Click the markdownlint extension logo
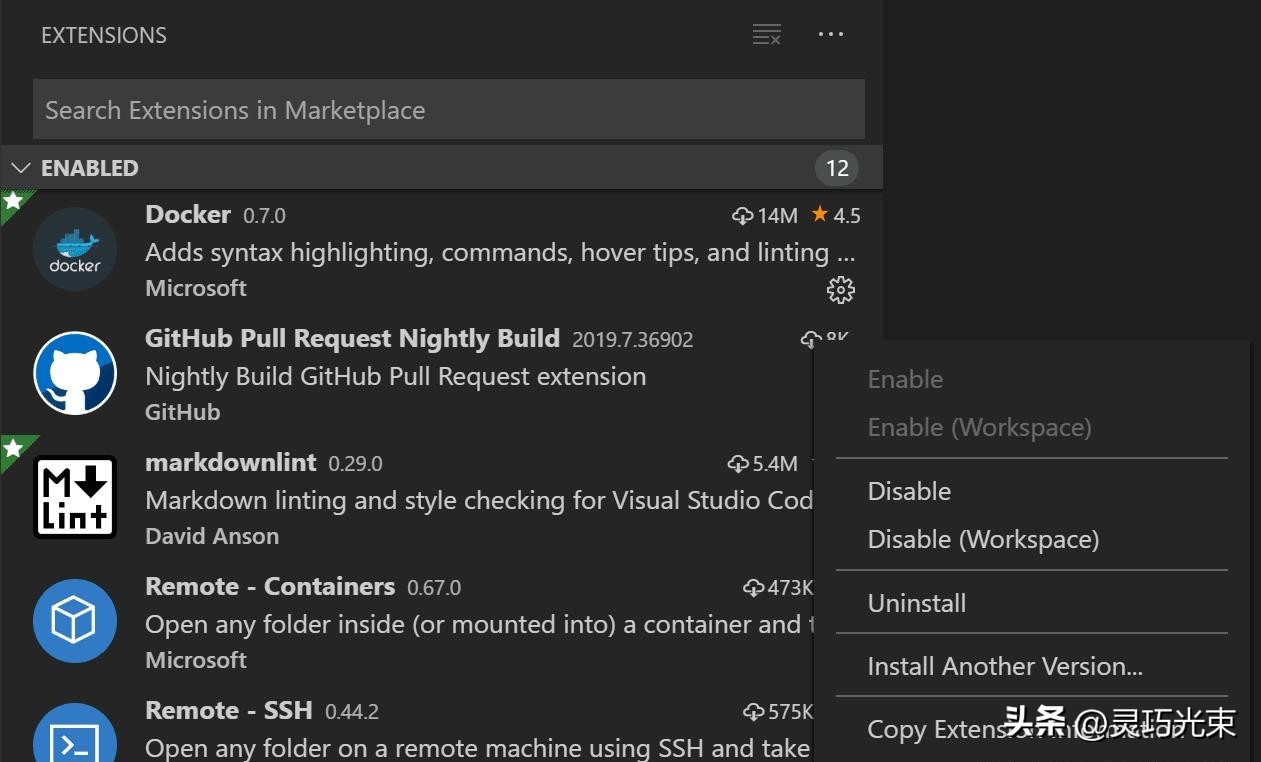This screenshot has width=1261, height=762. point(75,497)
